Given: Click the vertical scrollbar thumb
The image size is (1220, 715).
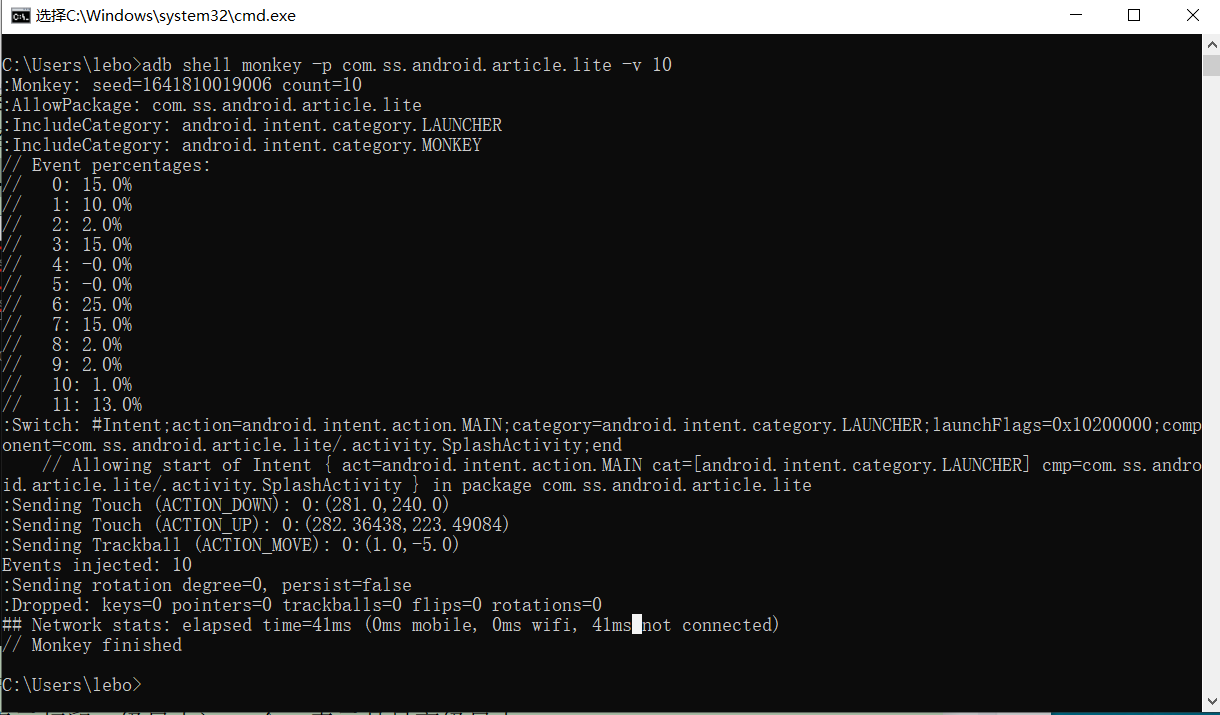Looking at the screenshot, I should pyautogui.click(x=1211, y=66).
